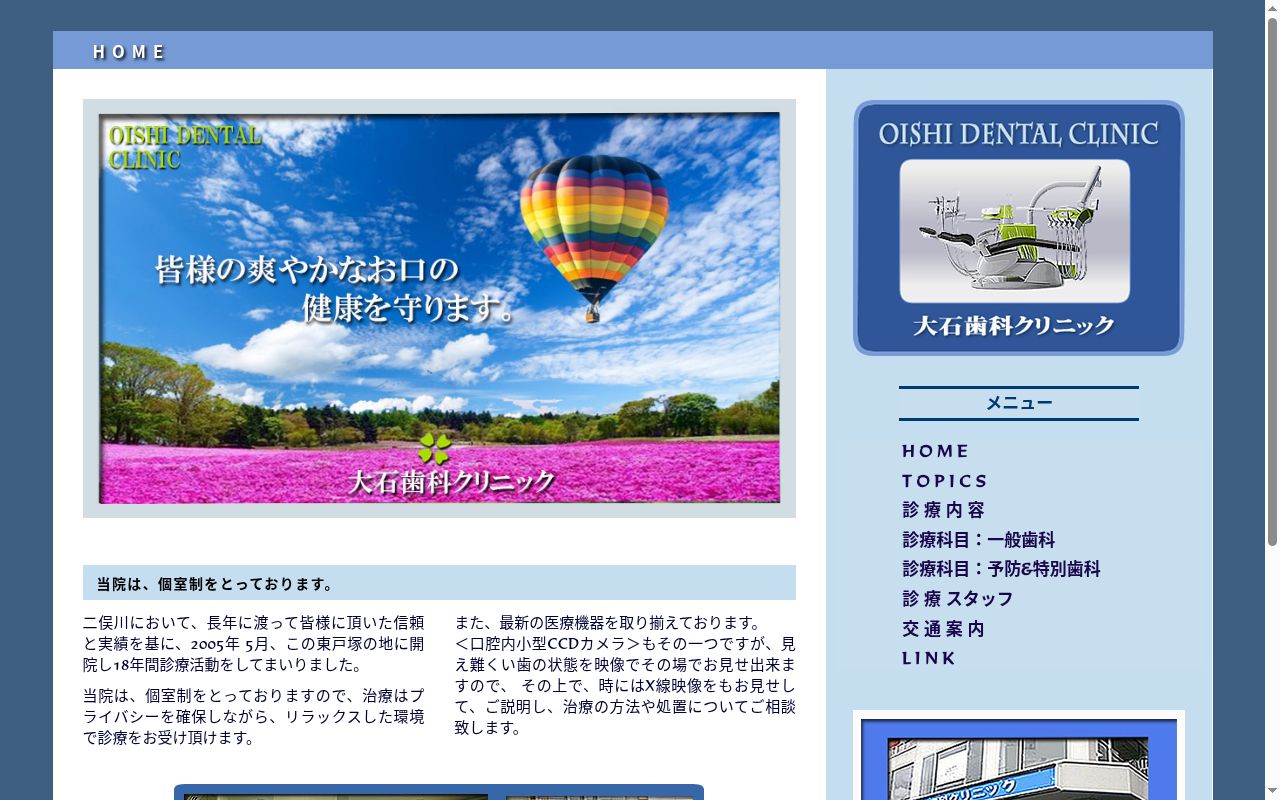Image resolution: width=1280 pixels, height=800 pixels.
Task: Click paragraph starting また、最新の医療機器
Action: 625,675
